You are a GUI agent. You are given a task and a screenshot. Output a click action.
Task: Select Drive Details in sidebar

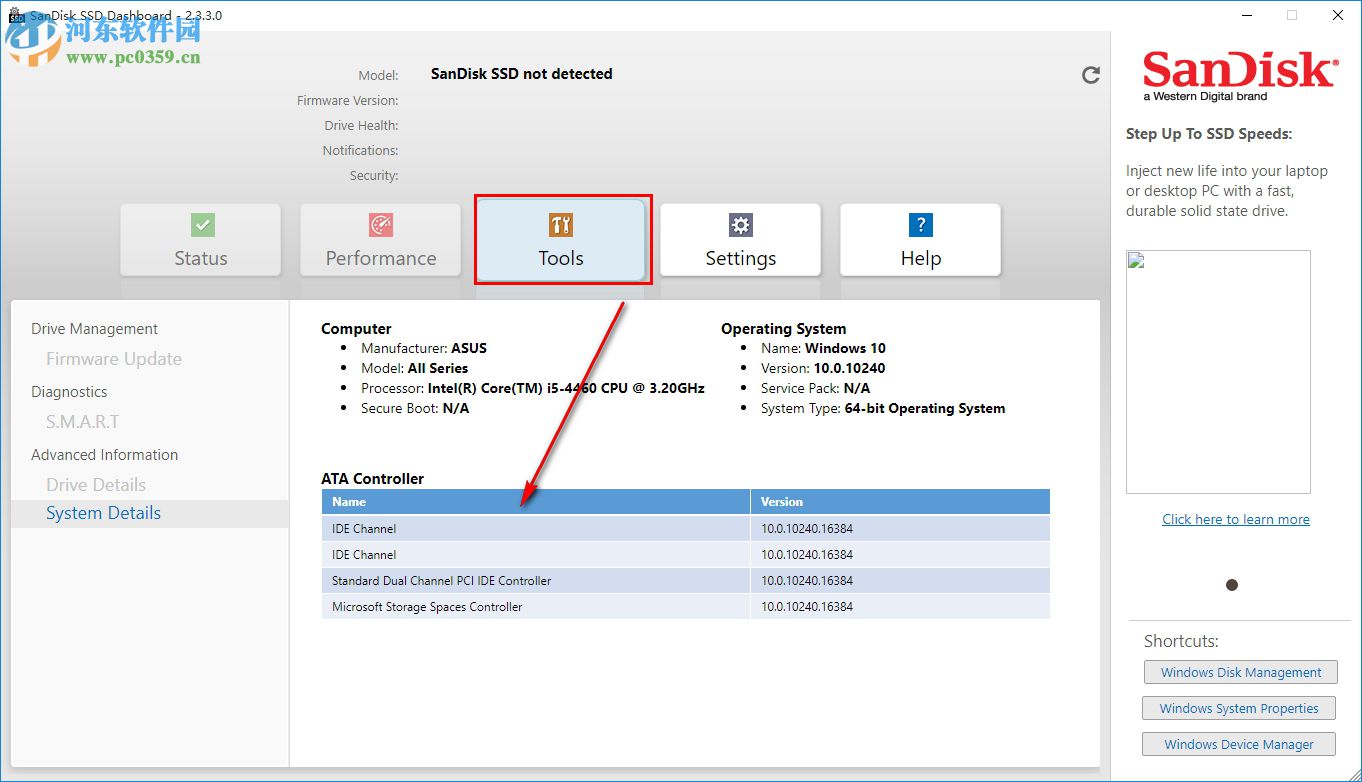(96, 485)
